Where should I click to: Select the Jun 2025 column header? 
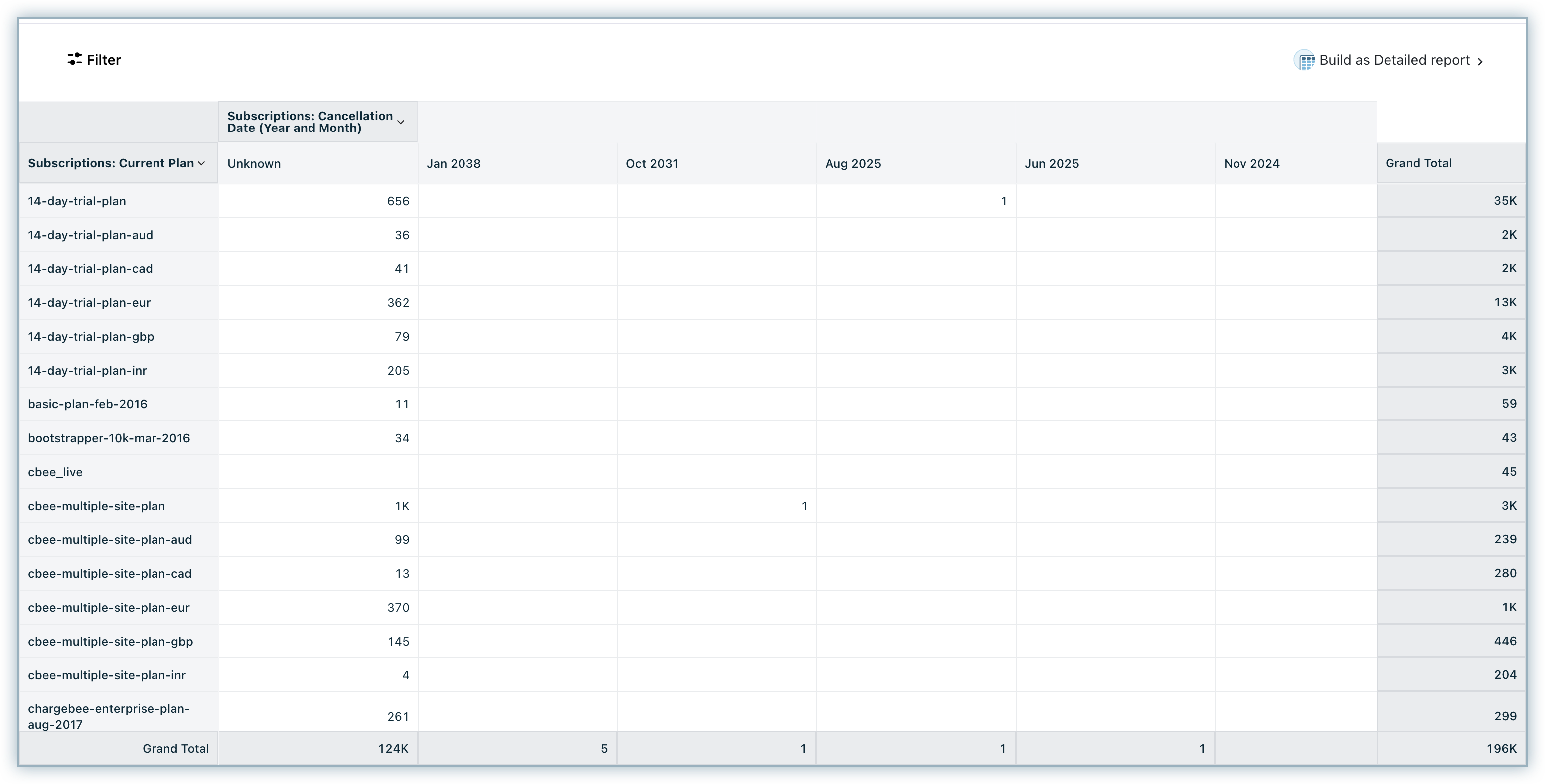1052,164
